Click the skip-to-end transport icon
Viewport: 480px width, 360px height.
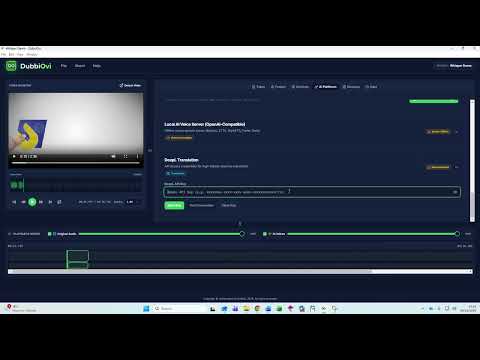(x=50, y=202)
